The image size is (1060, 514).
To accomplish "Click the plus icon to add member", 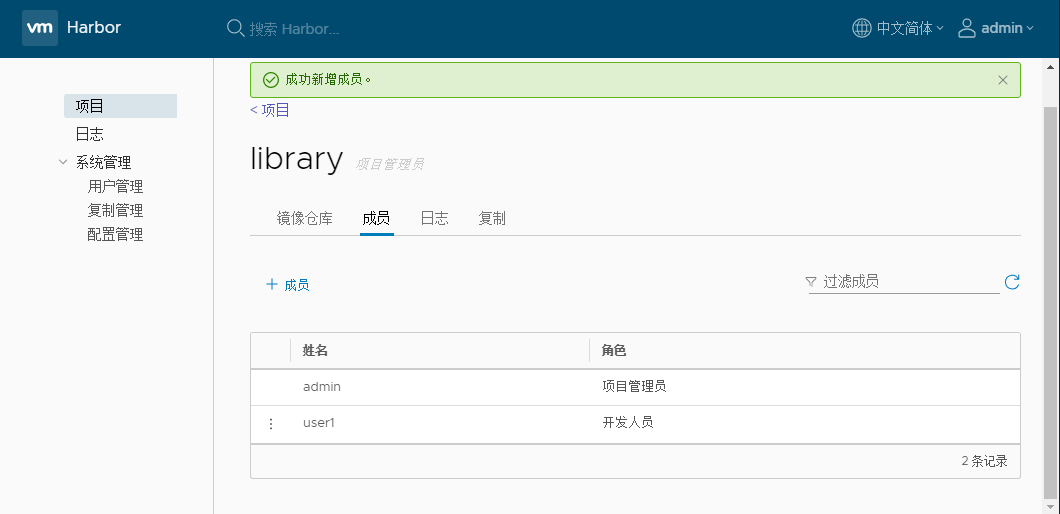I will [x=272, y=284].
